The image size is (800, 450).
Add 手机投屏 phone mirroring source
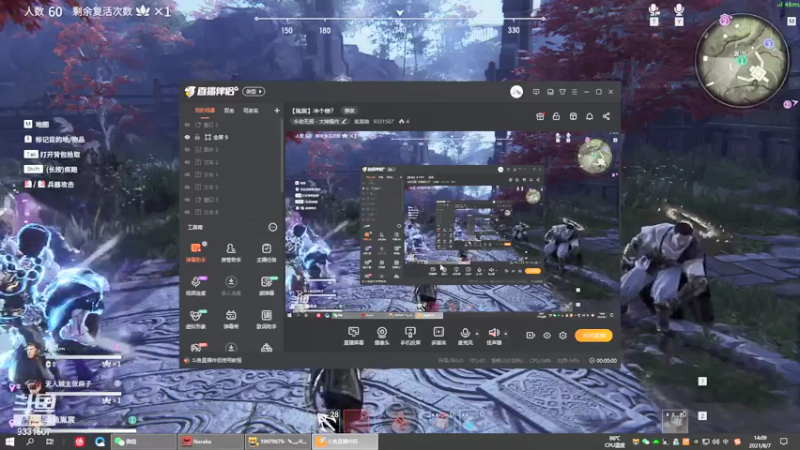coord(410,336)
